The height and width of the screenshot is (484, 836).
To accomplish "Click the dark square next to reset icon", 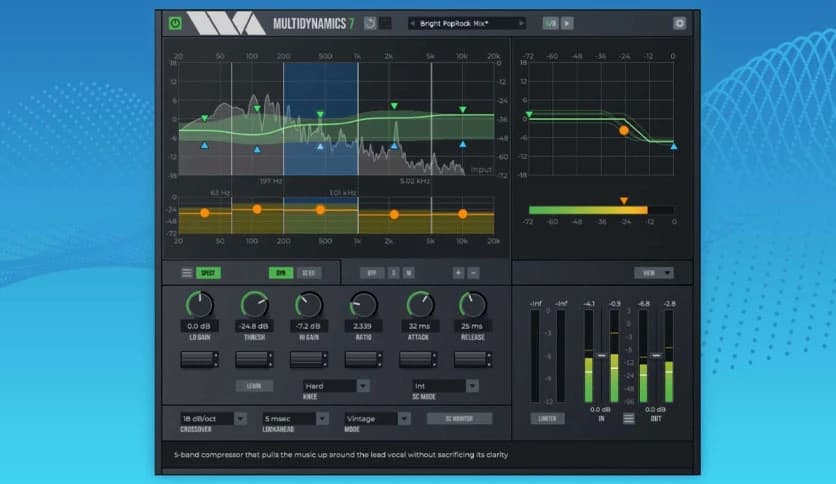I will point(385,23).
